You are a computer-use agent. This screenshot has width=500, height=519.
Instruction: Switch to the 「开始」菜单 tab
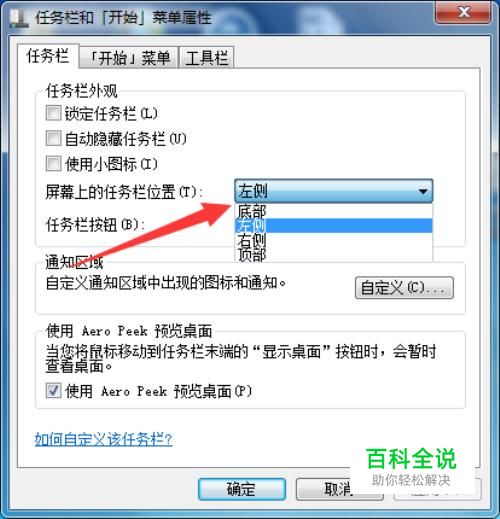(129, 58)
